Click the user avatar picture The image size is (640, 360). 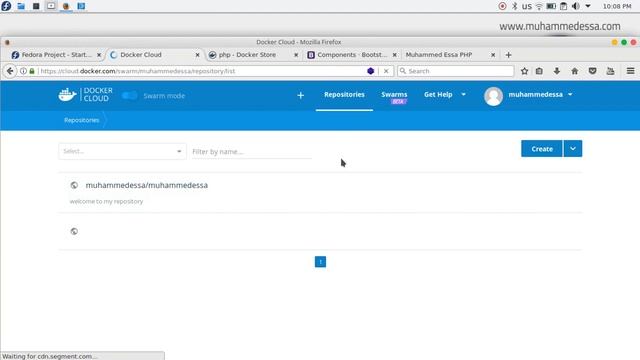[493, 96]
